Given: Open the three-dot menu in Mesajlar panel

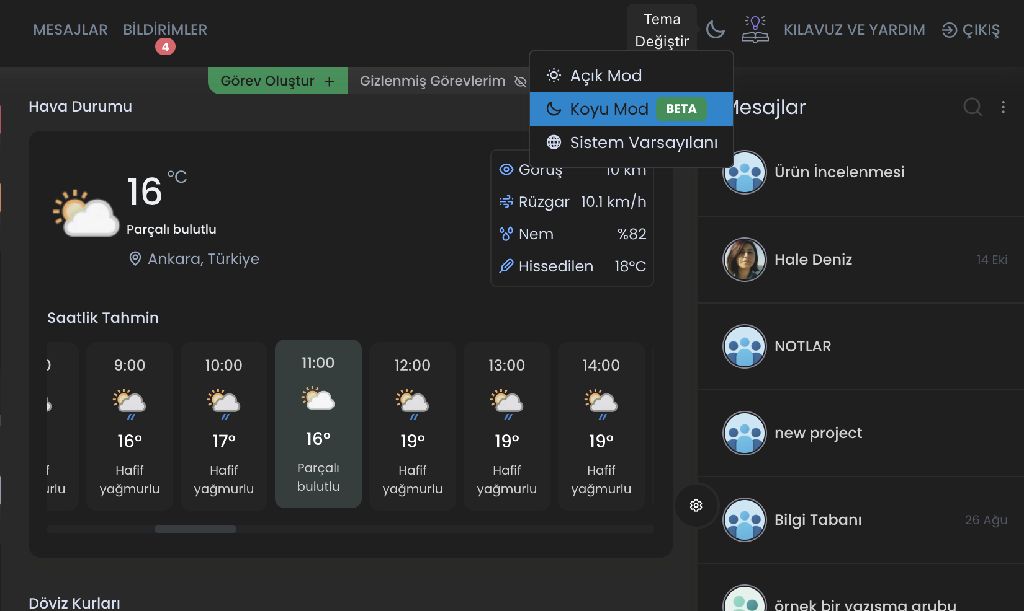Looking at the screenshot, I should tap(1003, 107).
